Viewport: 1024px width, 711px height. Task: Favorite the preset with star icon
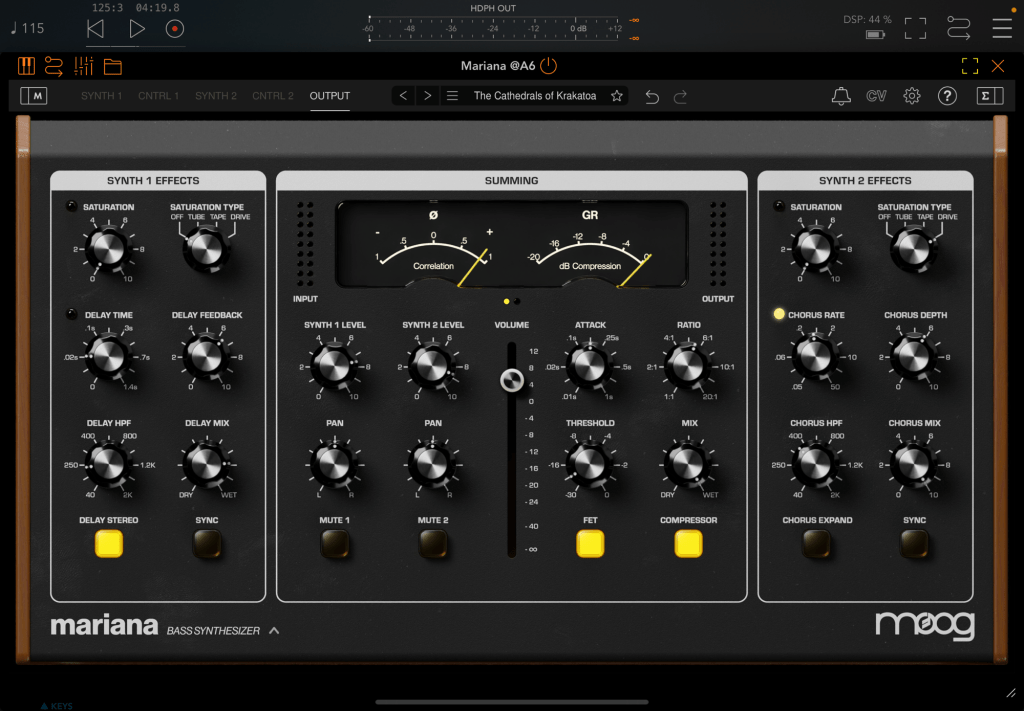coord(617,96)
